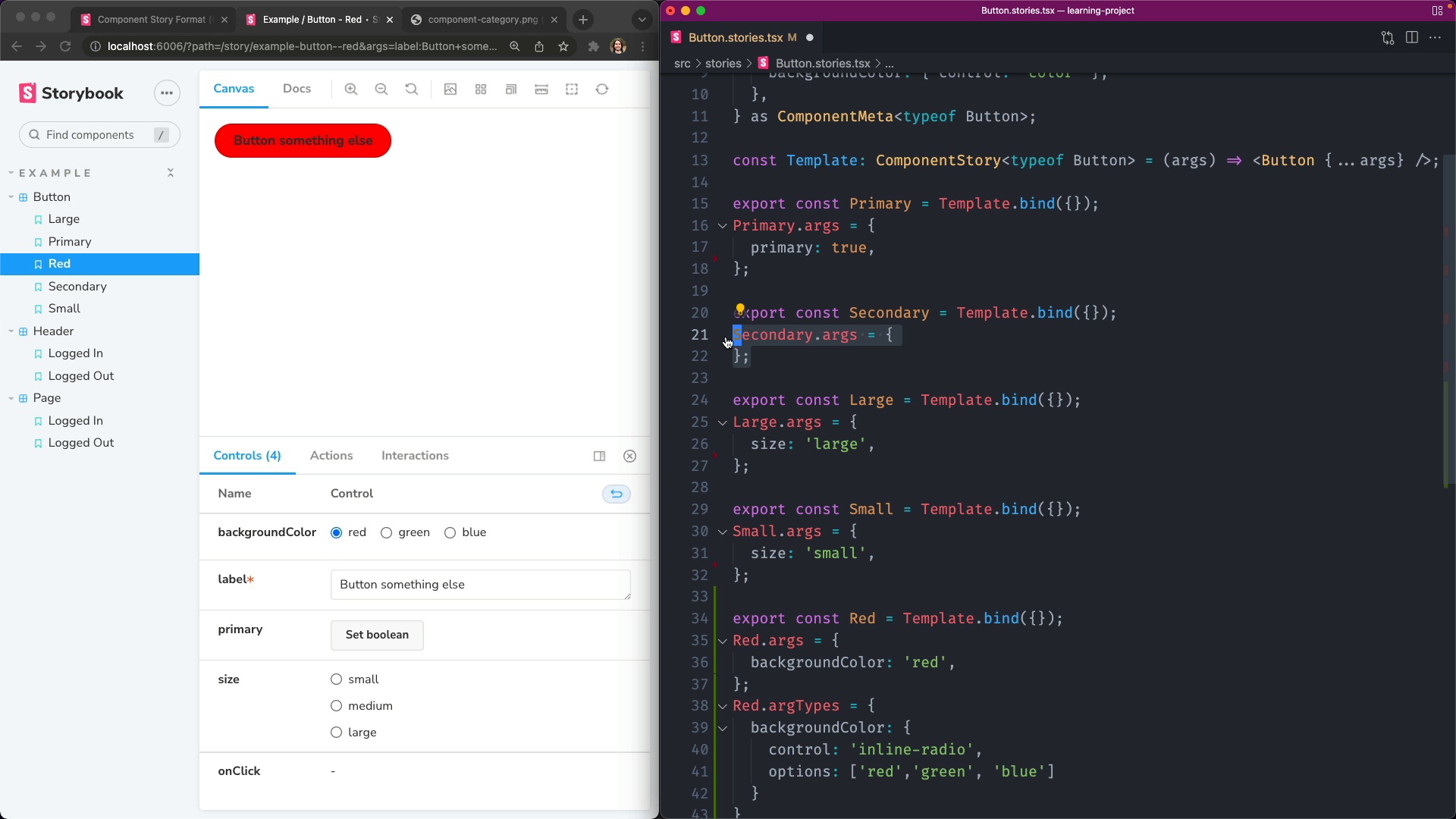Fold Small.args block at line 30
Image resolution: width=1456 pixels, height=819 pixels.
[x=723, y=532]
